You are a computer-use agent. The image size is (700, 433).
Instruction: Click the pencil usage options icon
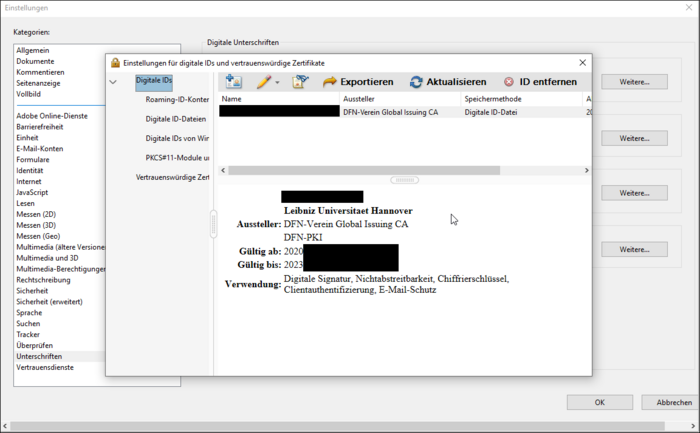(x=264, y=82)
